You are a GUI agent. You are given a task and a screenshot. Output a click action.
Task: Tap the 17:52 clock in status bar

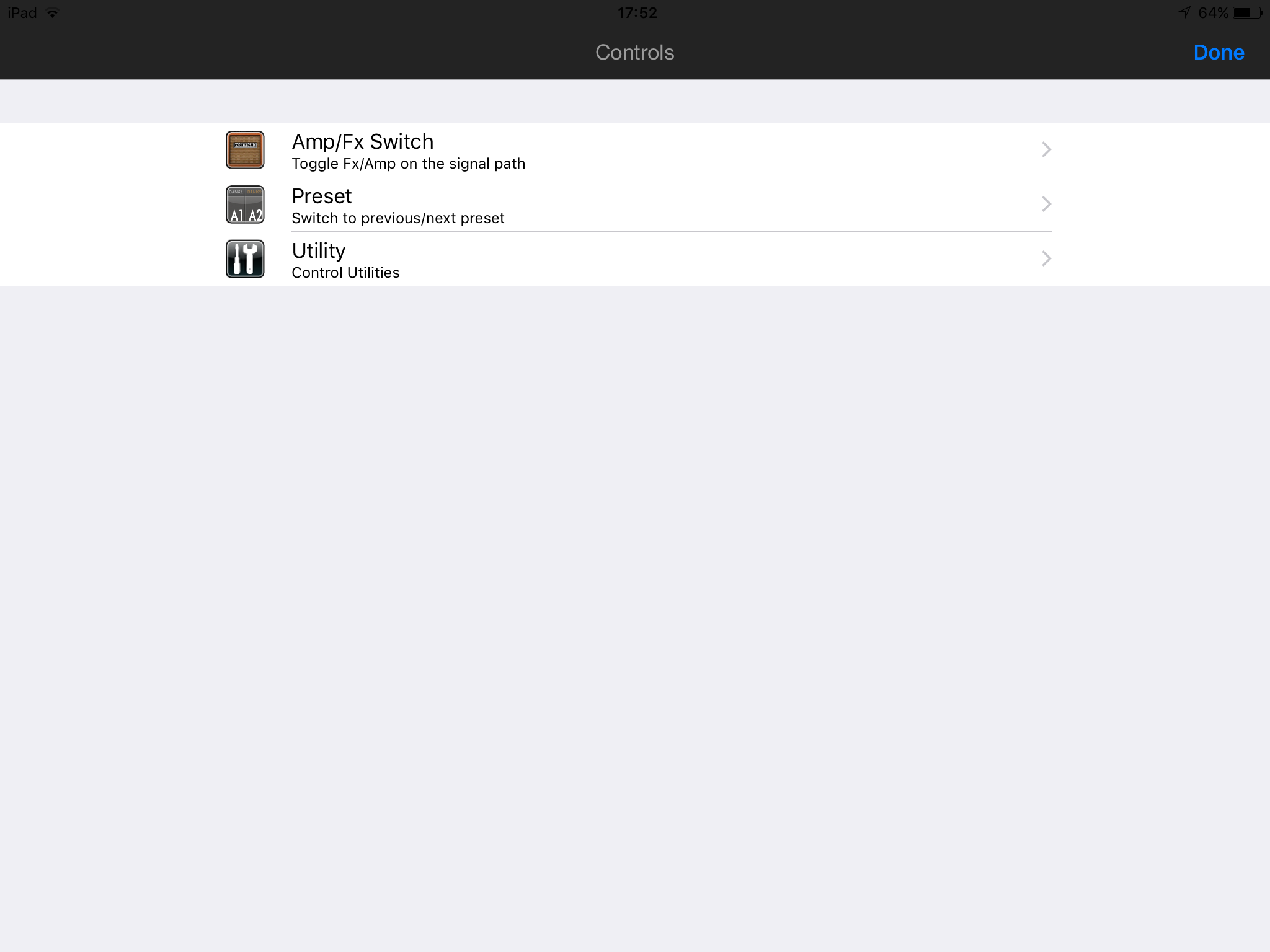click(x=637, y=13)
